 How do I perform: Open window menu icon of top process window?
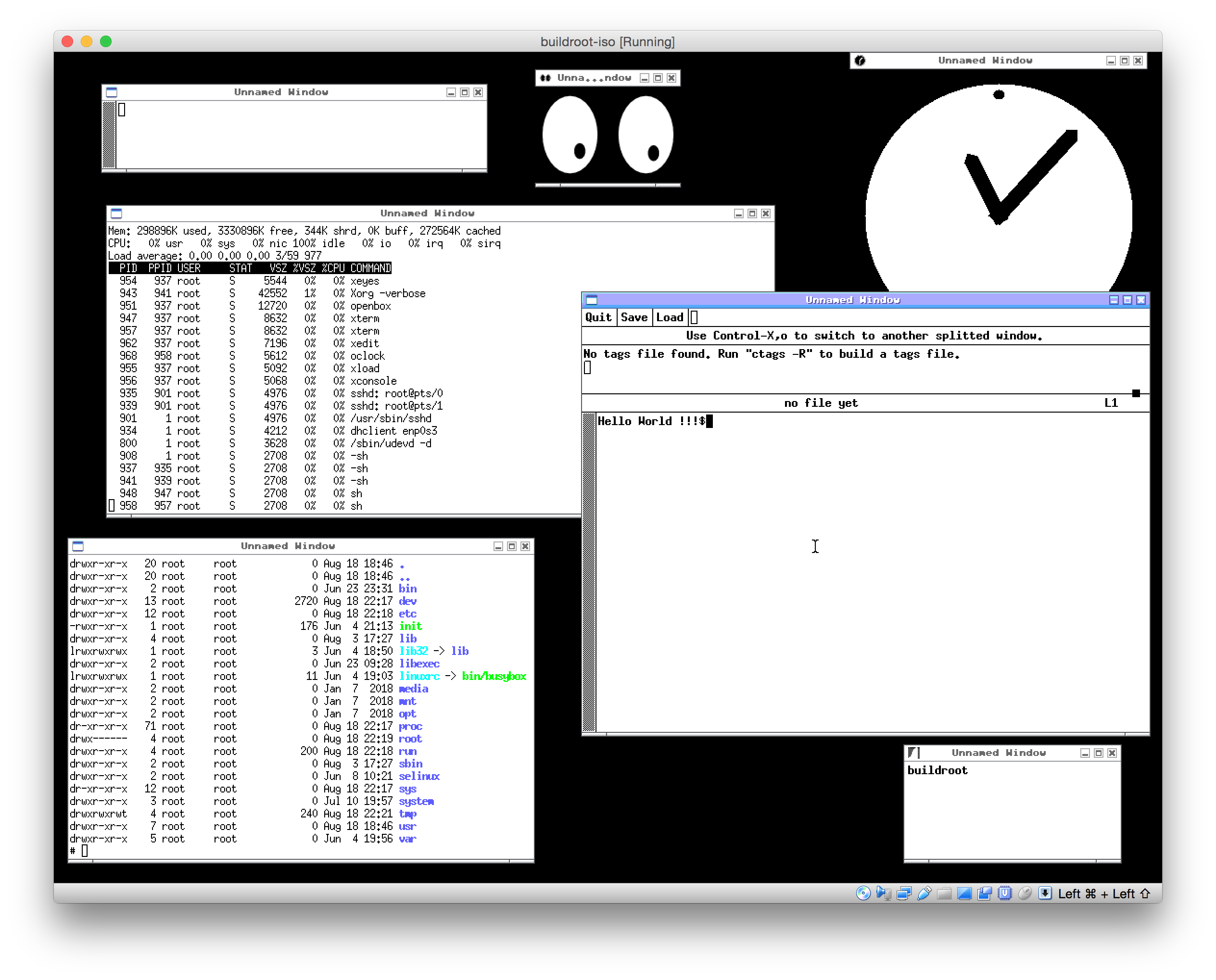(x=116, y=214)
